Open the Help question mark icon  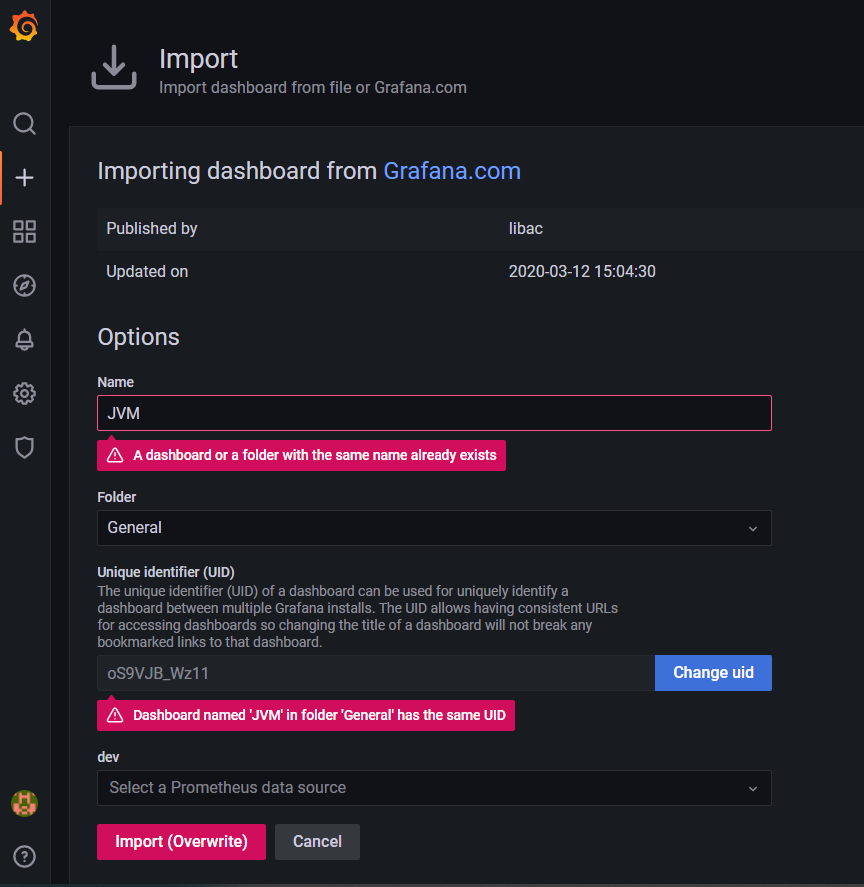[24, 856]
